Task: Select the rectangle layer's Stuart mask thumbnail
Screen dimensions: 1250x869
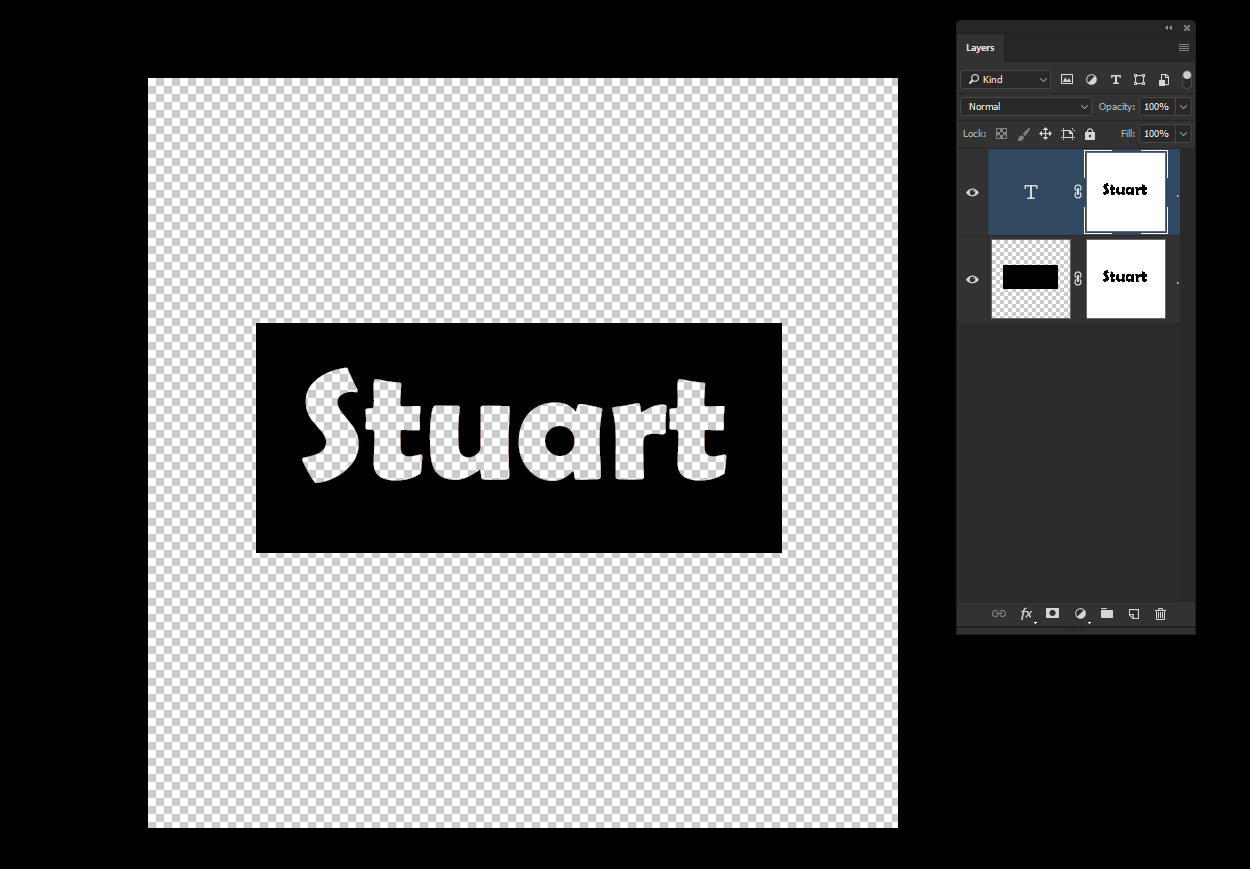Action: (x=1126, y=279)
